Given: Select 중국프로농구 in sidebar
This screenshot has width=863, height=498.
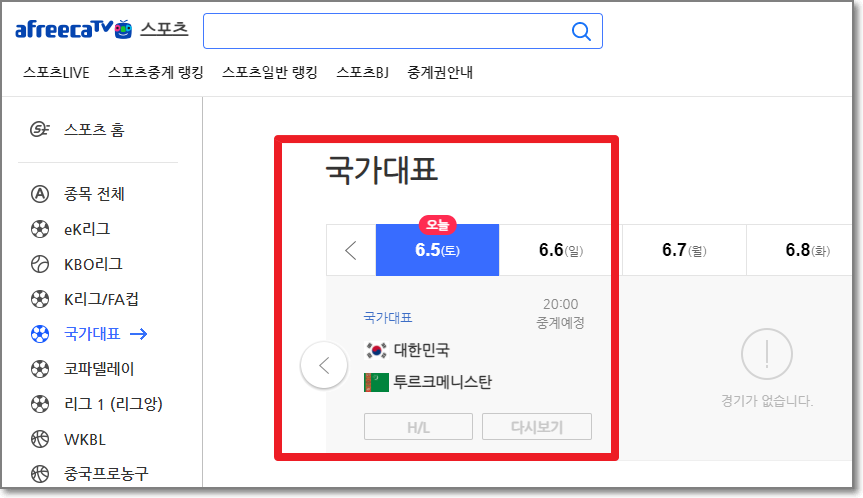Looking at the screenshot, I should tap(106, 474).
